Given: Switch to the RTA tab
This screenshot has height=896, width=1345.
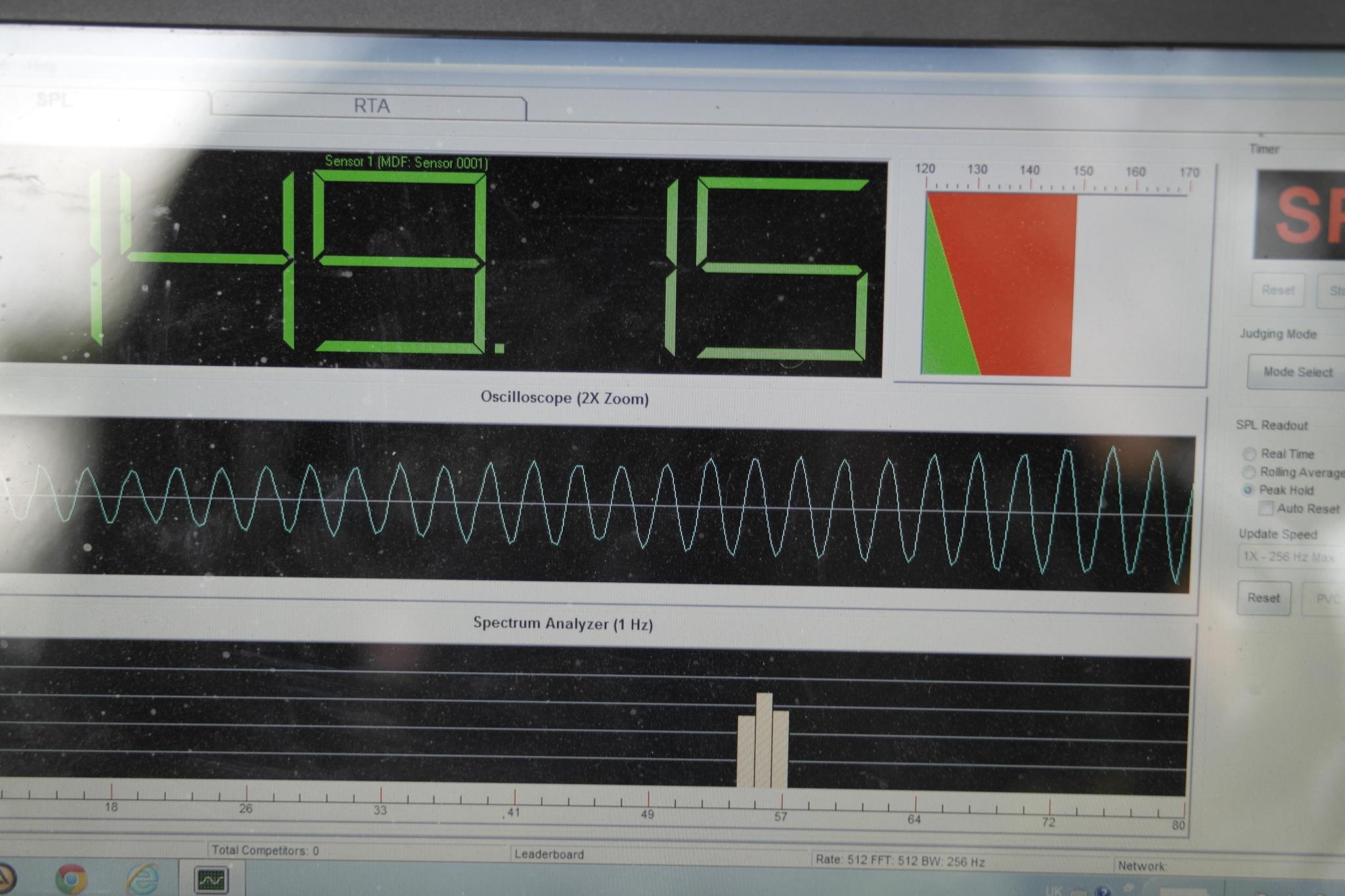Looking at the screenshot, I should [371, 106].
